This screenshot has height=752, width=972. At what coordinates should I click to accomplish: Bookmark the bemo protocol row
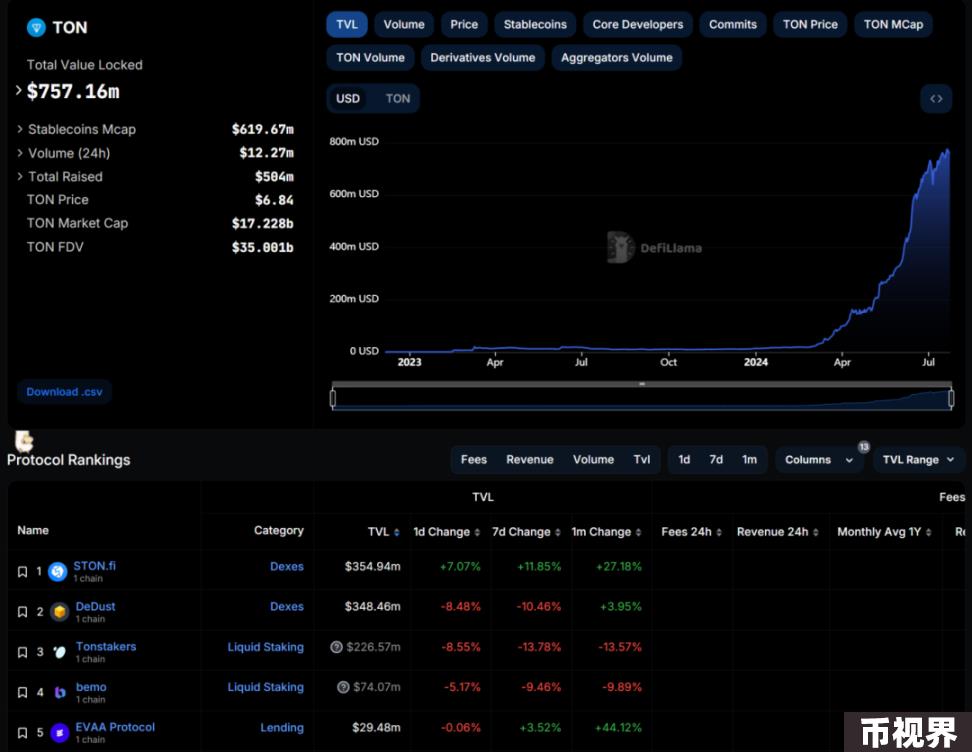tap(22, 692)
